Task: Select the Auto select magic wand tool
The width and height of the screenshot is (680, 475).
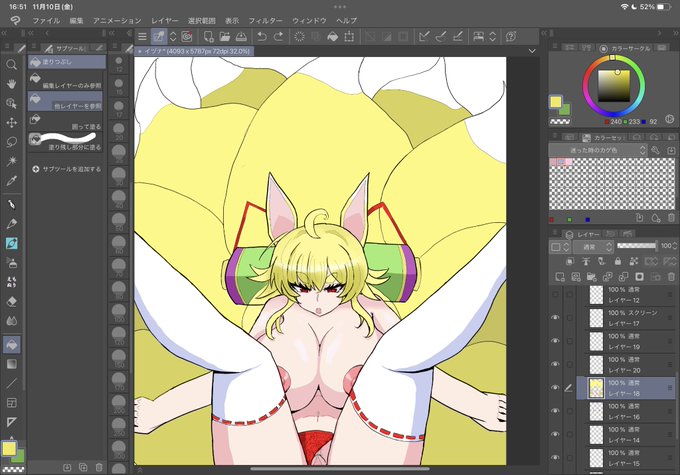Action: 12,161
